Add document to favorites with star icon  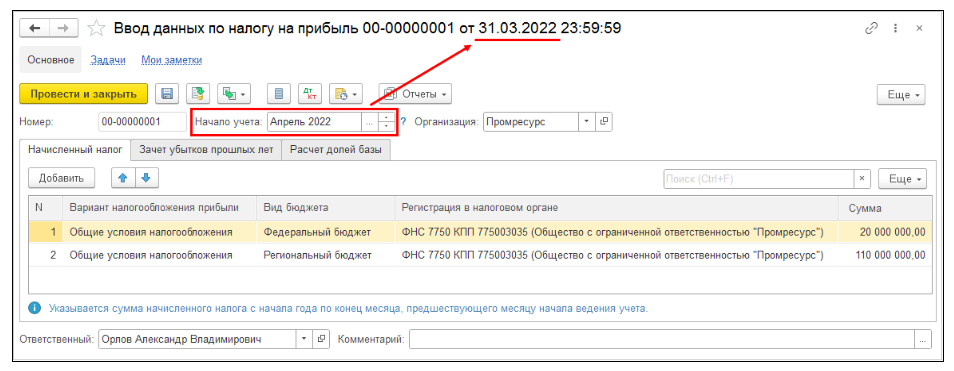coord(96,29)
